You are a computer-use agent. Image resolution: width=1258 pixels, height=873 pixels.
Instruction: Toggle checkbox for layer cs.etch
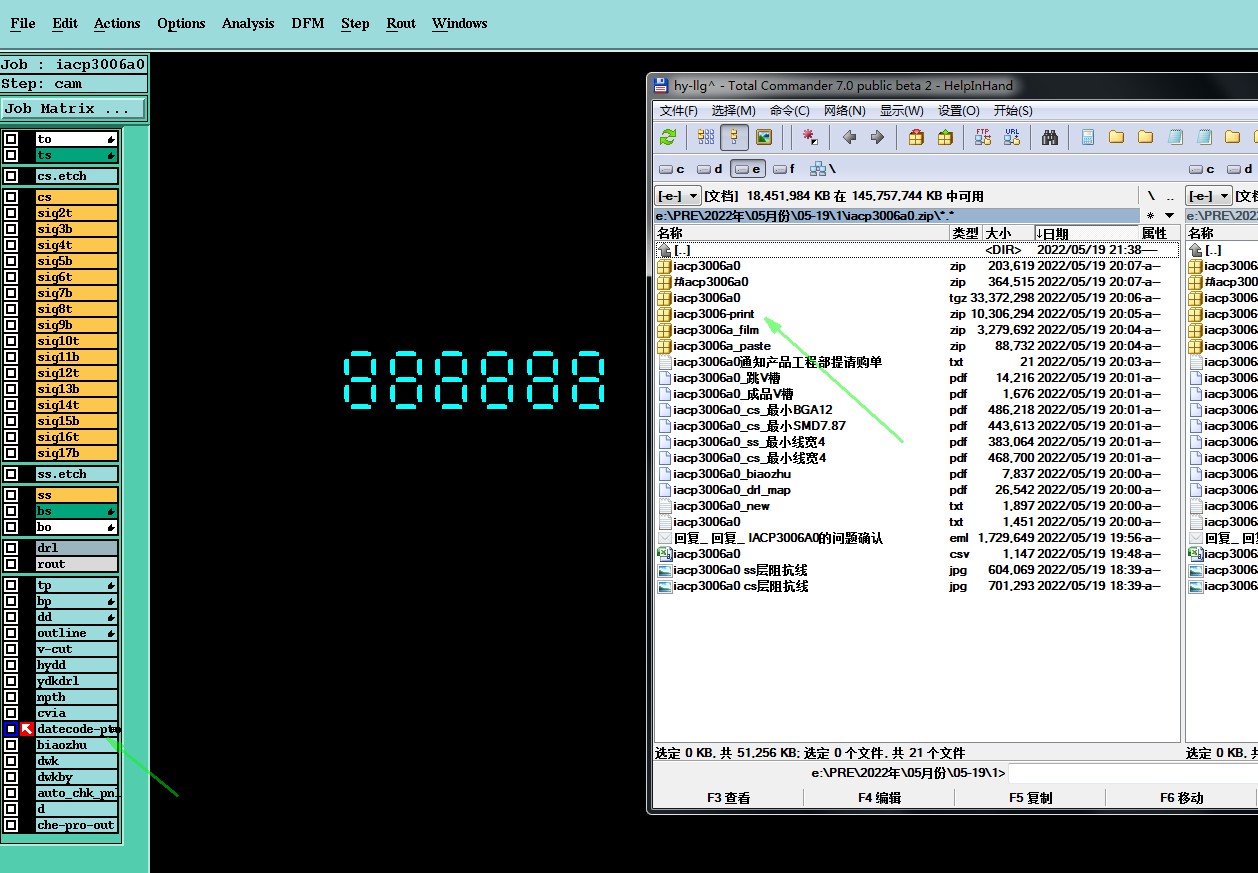(11, 176)
